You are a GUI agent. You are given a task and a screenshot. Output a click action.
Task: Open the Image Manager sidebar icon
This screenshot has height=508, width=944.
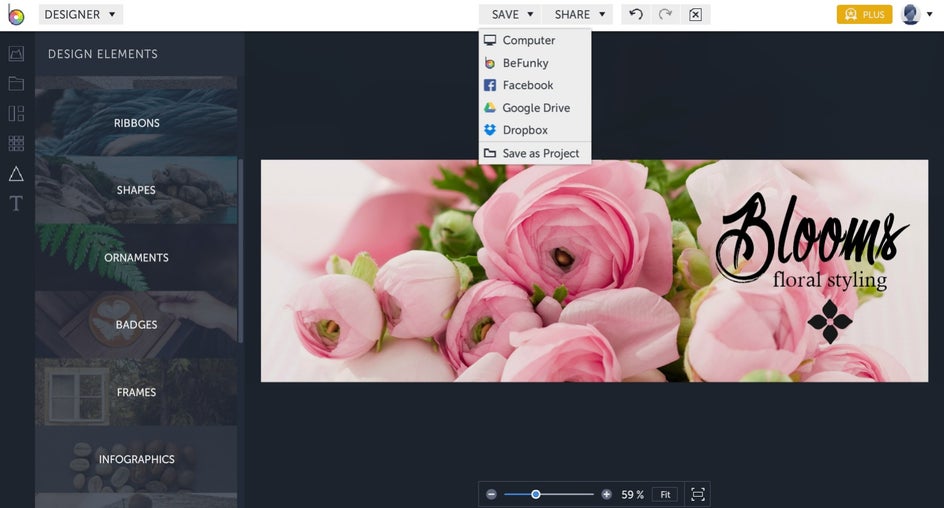[x=16, y=54]
